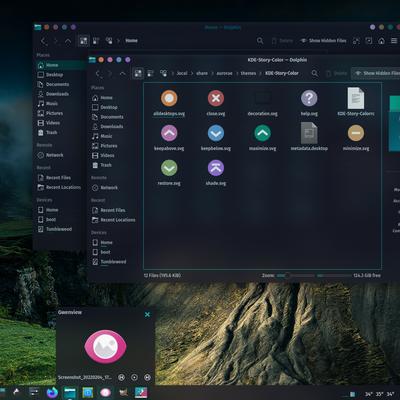
Task: Toggle Show Hidden Files in Home Dolphin window
Action: click(323, 41)
